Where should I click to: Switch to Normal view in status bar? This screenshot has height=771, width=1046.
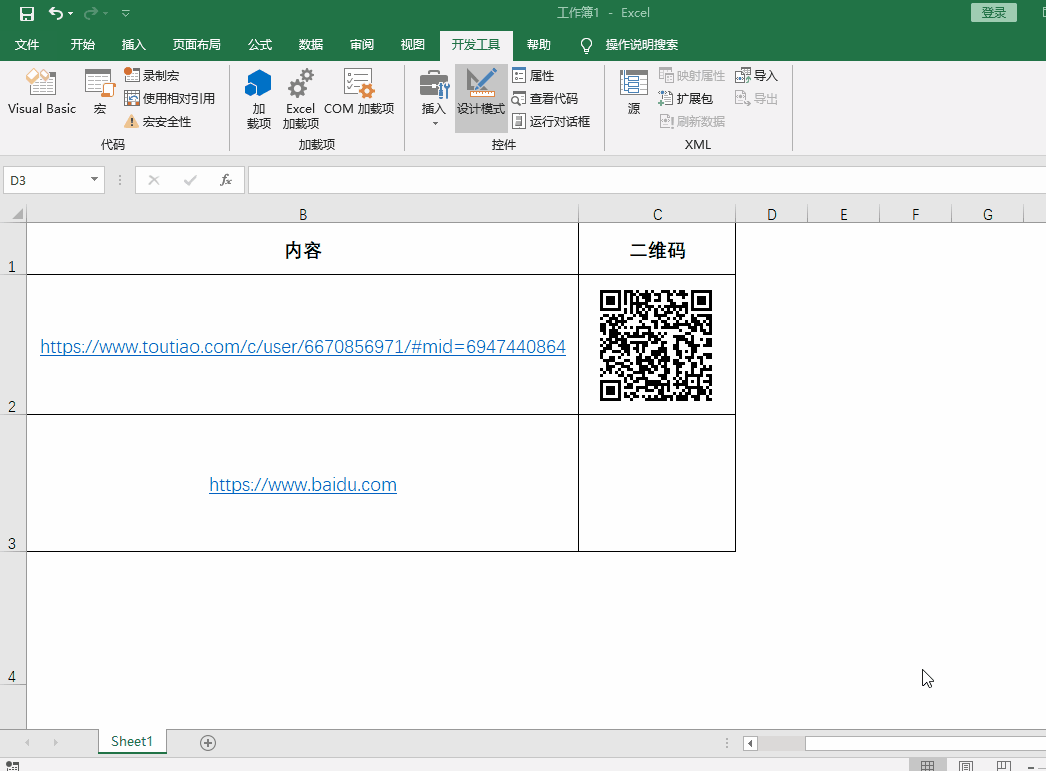point(927,765)
